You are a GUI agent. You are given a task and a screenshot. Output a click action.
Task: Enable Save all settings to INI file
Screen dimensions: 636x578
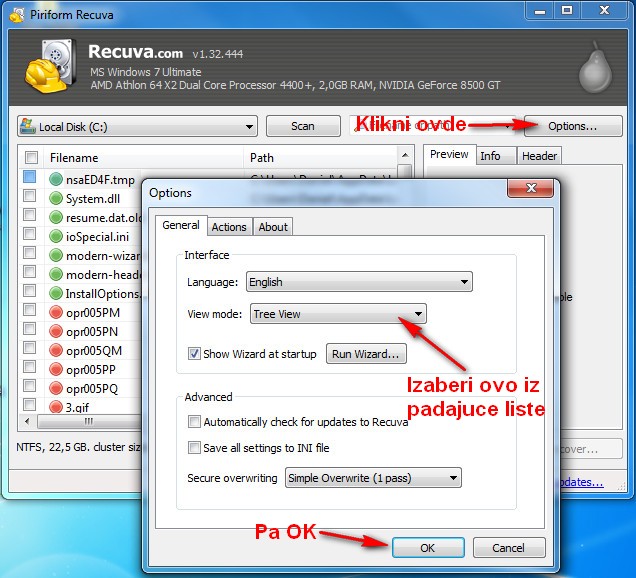click(x=194, y=448)
